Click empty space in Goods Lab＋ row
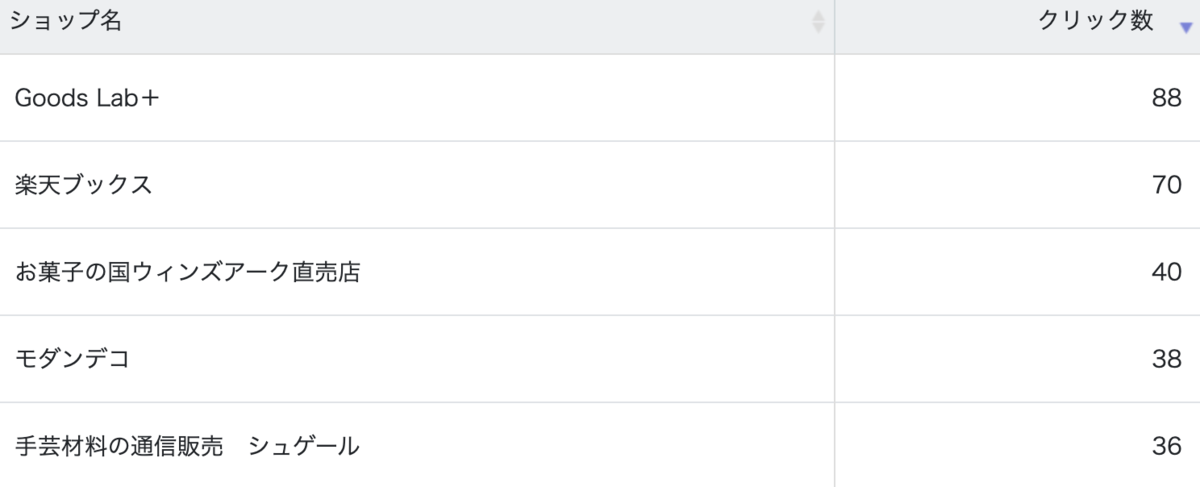Image resolution: width=1200 pixels, height=487 pixels. point(500,98)
